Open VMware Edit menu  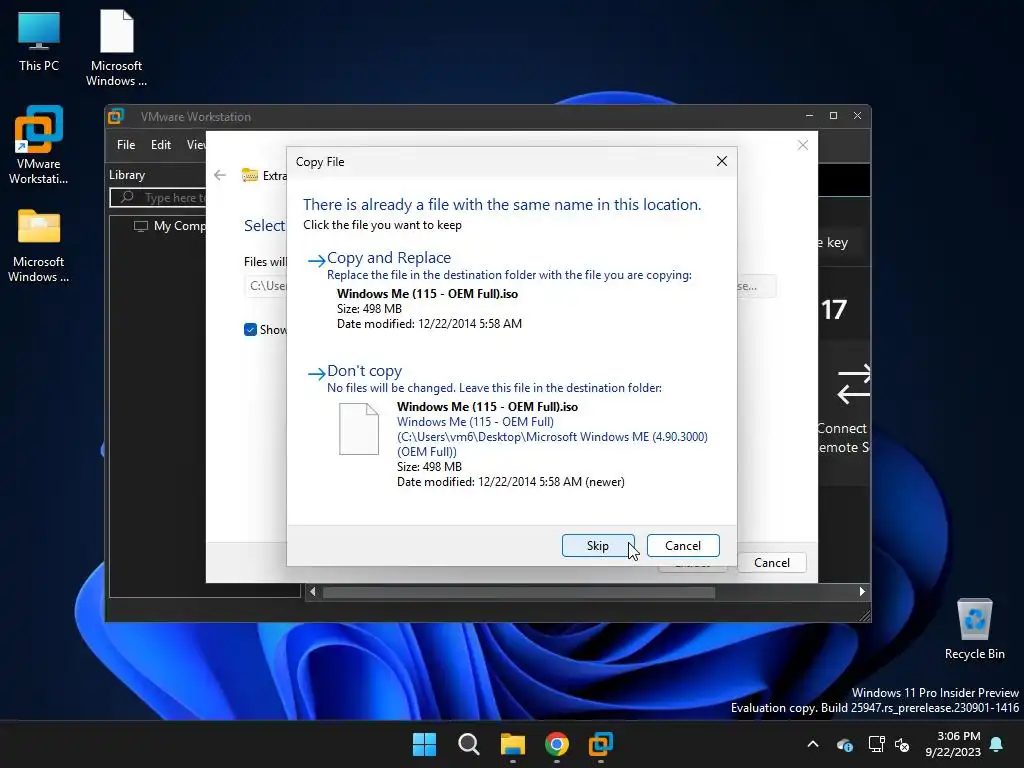(161, 145)
